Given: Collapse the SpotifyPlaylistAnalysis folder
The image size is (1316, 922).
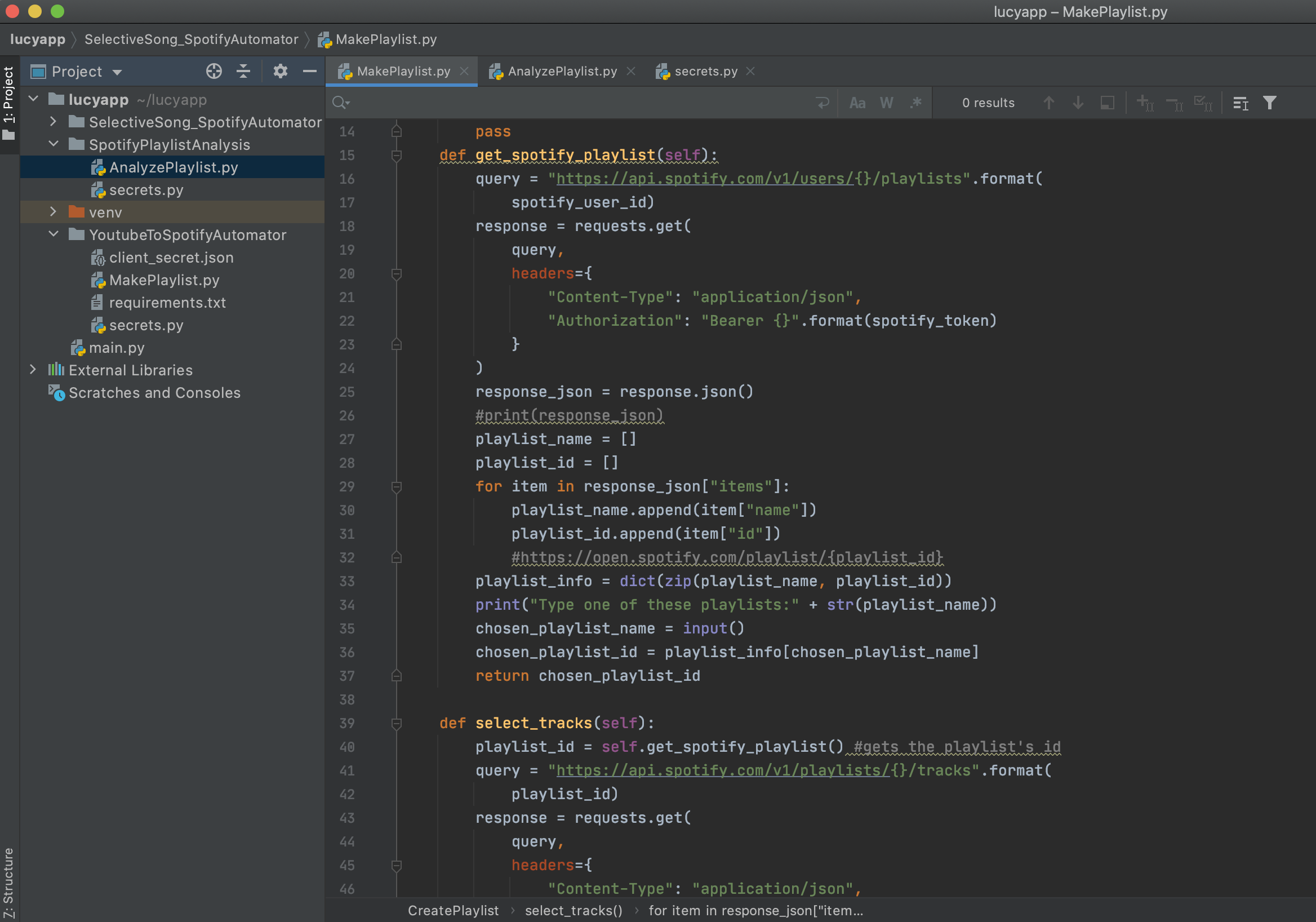Looking at the screenshot, I should (54, 144).
